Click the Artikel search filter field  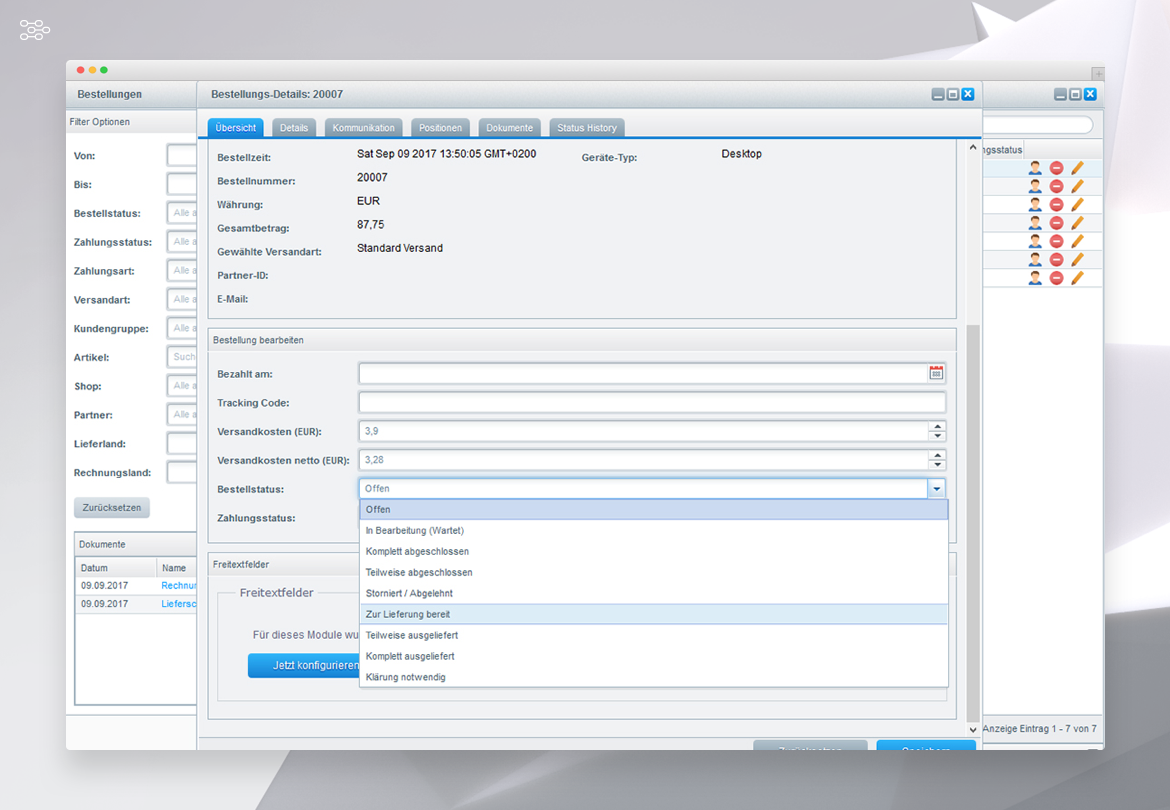181,357
